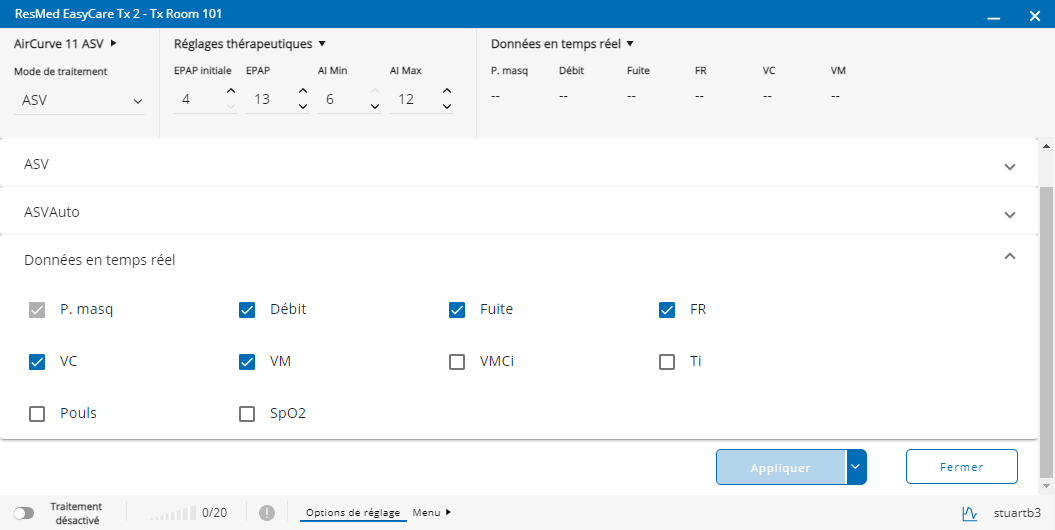Decrease the AI Max value

click(447, 106)
